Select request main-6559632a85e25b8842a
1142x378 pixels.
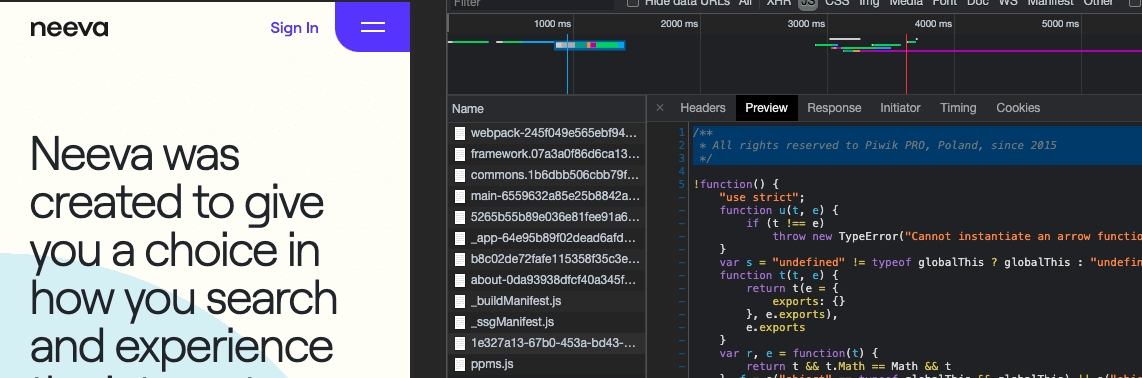[546, 197]
